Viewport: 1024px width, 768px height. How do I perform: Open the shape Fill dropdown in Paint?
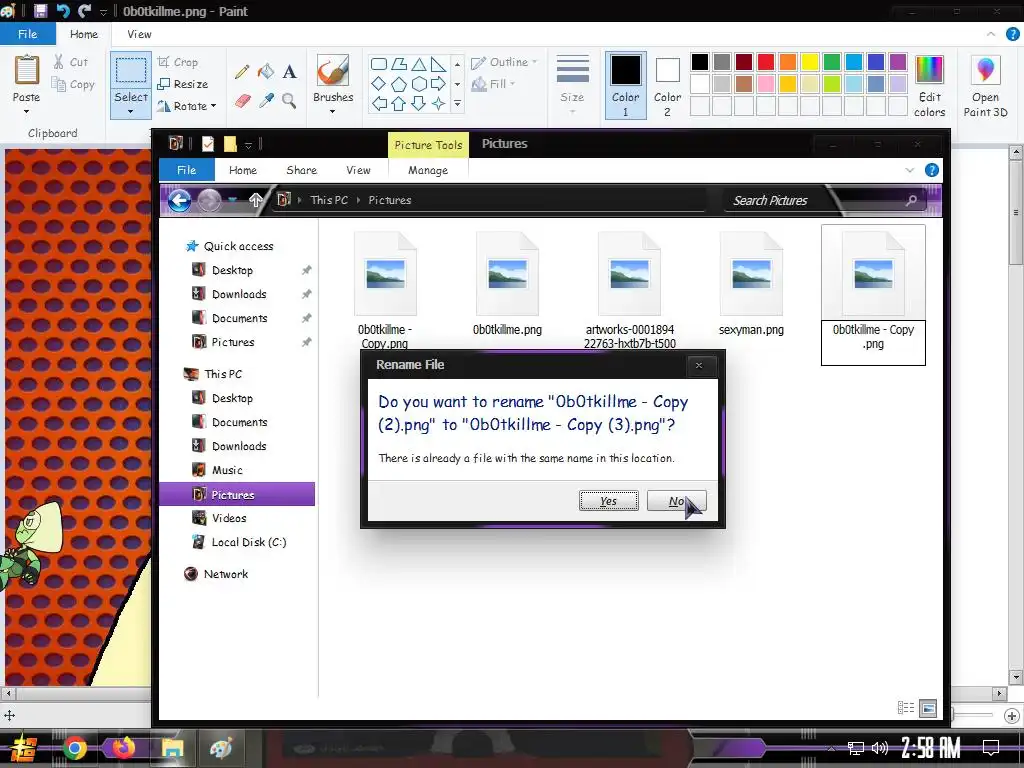(513, 84)
